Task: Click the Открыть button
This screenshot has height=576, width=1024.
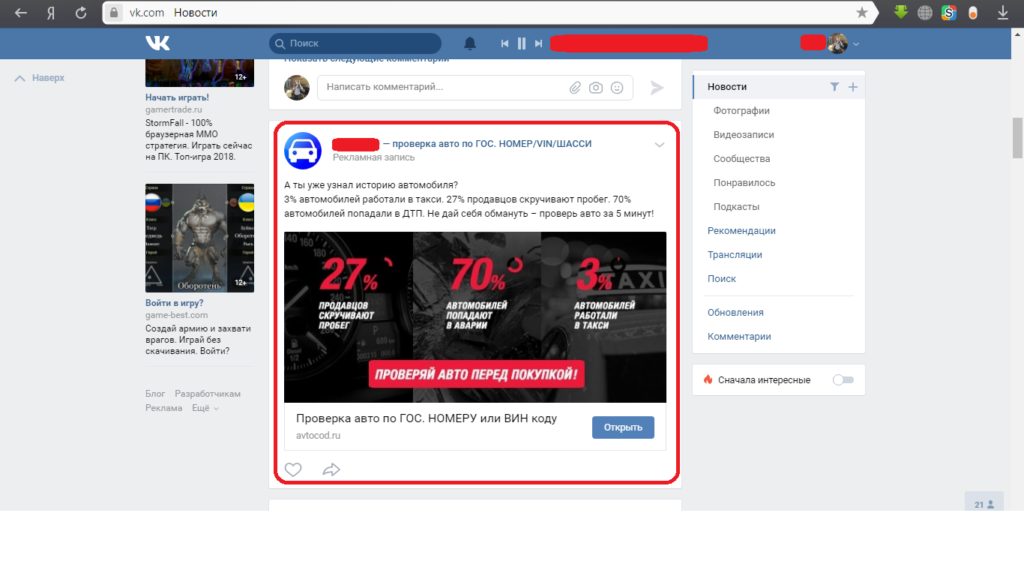Action: tap(623, 427)
